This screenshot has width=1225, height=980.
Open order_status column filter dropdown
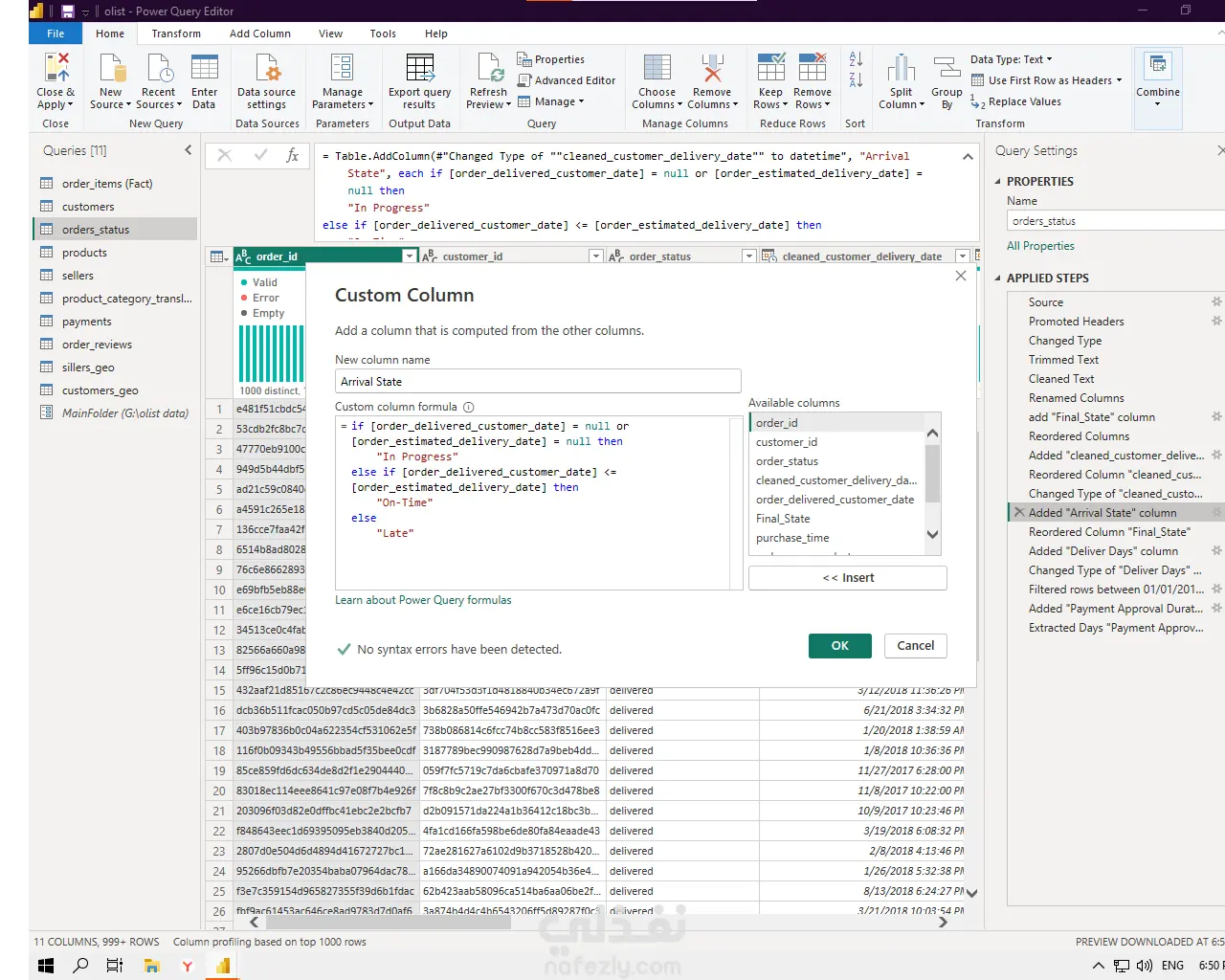coord(749,256)
